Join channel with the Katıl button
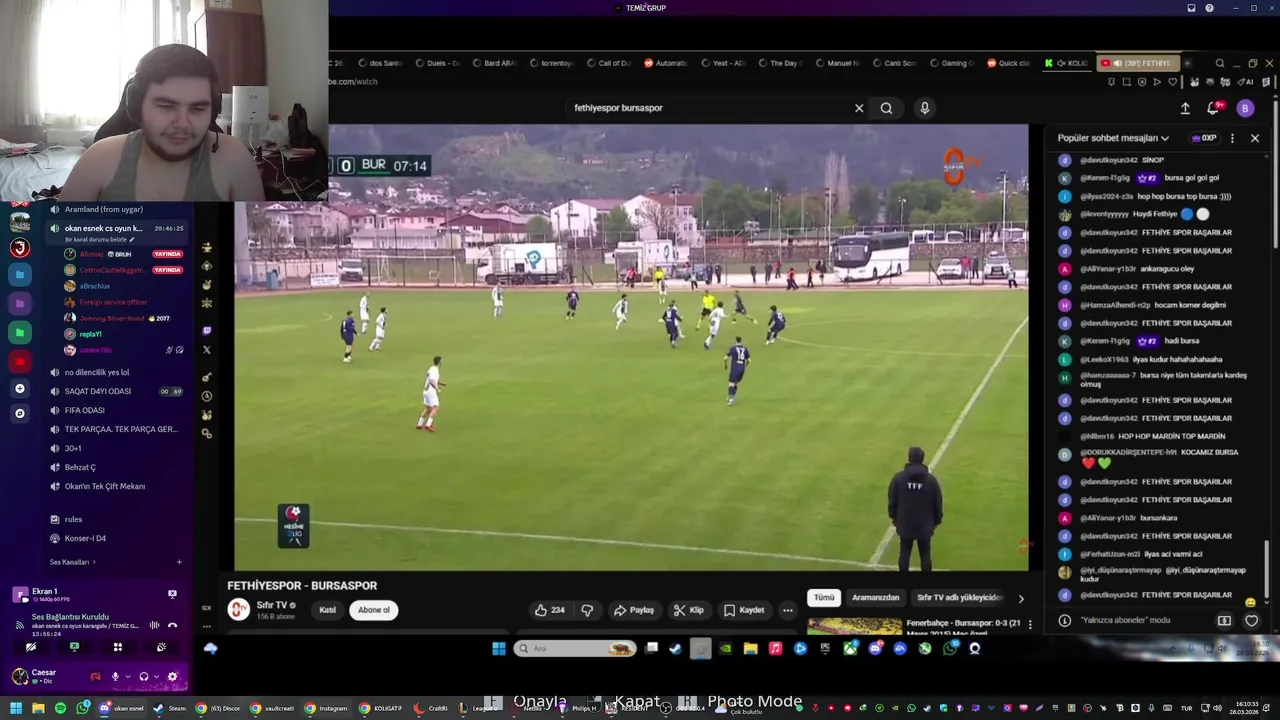The width and height of the screenshot is (1280, 720). point(327,610)
